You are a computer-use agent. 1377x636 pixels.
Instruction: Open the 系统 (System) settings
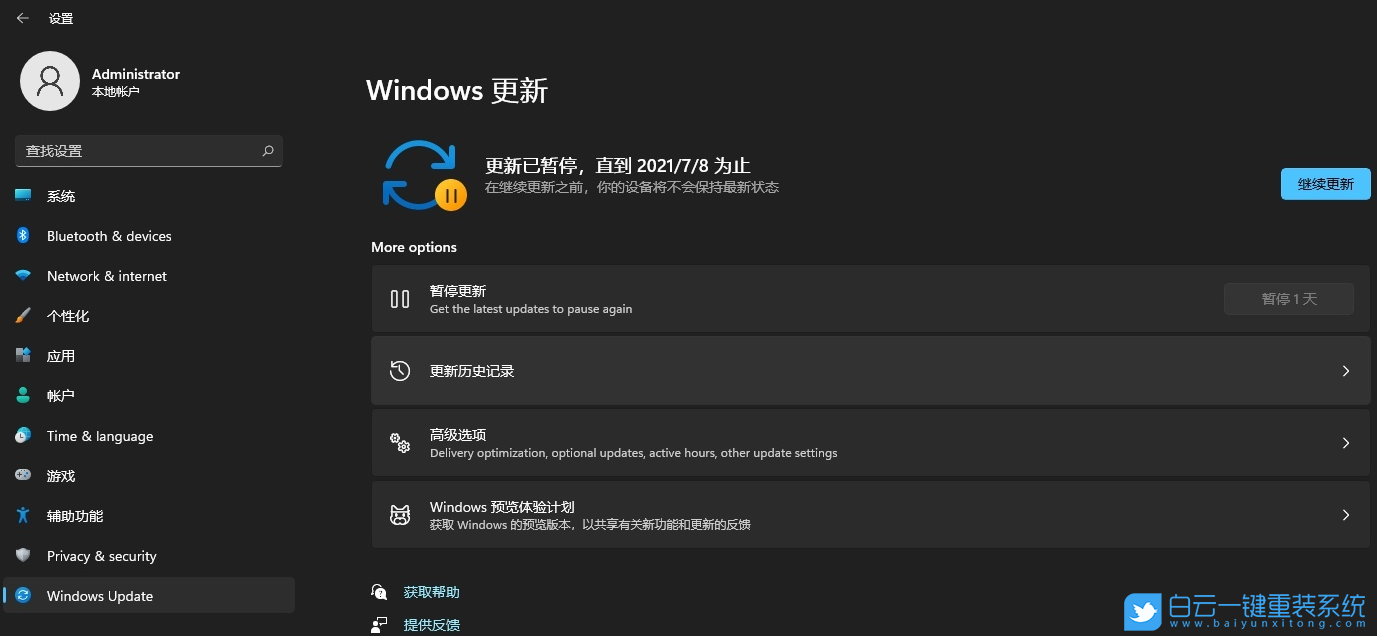[61, 195]
